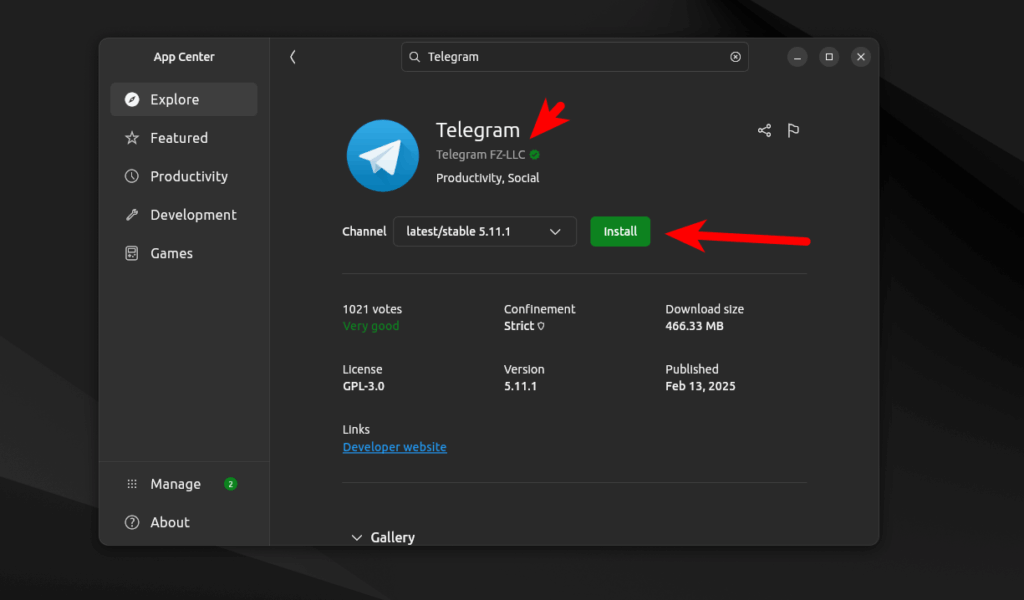
Task: Click the share icon next to Telegram
Action: coord(764,131)
